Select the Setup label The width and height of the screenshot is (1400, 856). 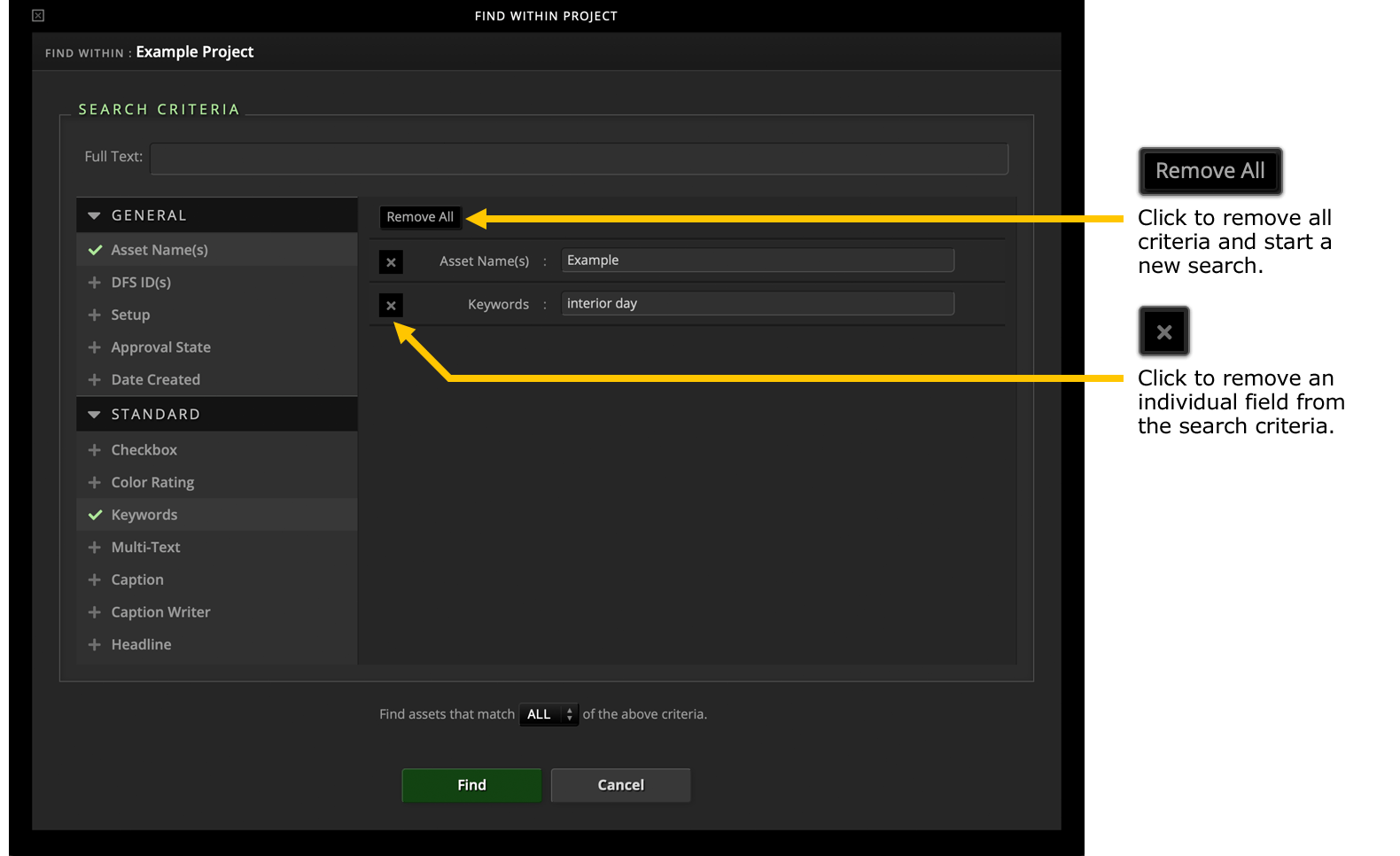(130, 315)
